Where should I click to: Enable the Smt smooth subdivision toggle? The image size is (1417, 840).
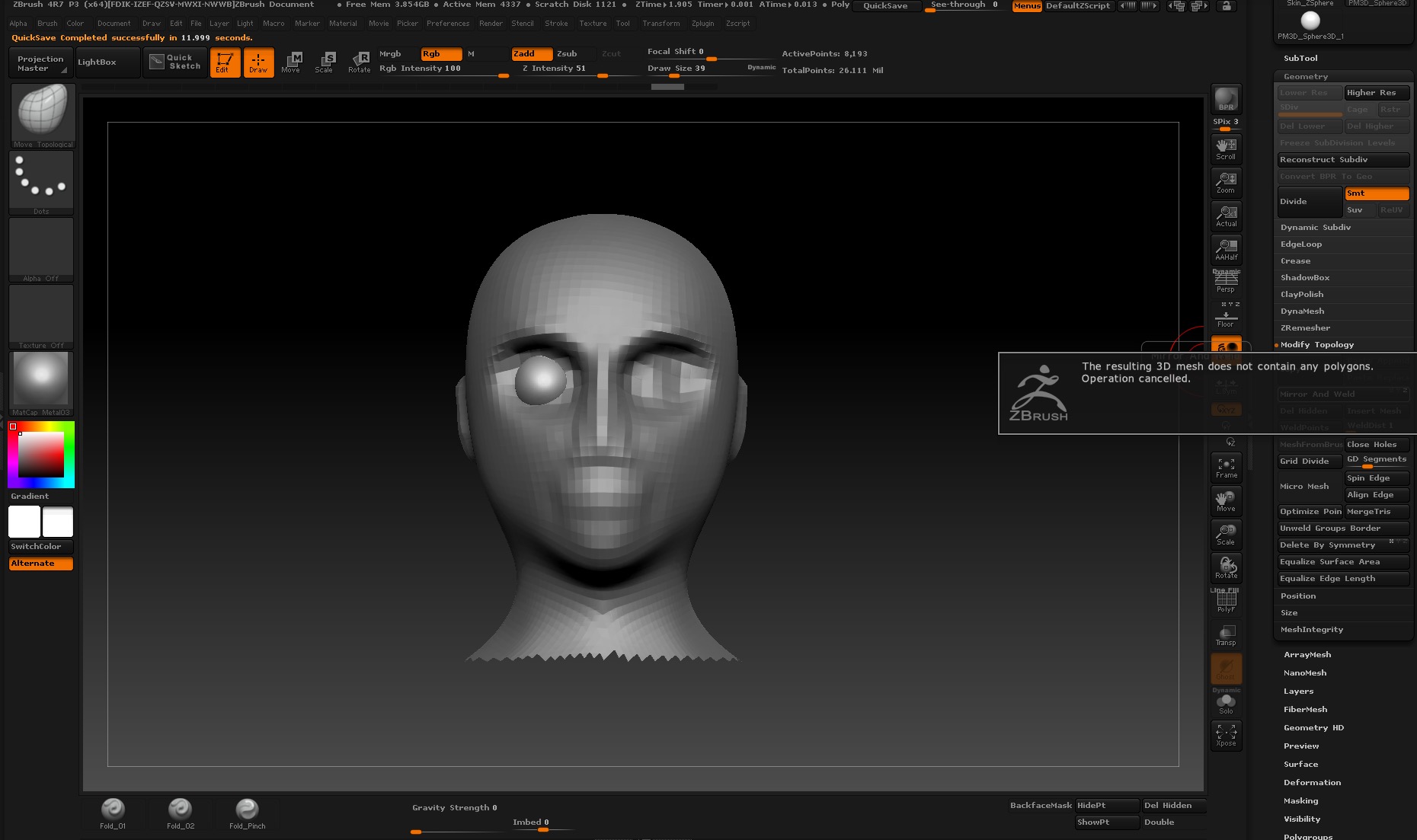tap(1376, 193)
